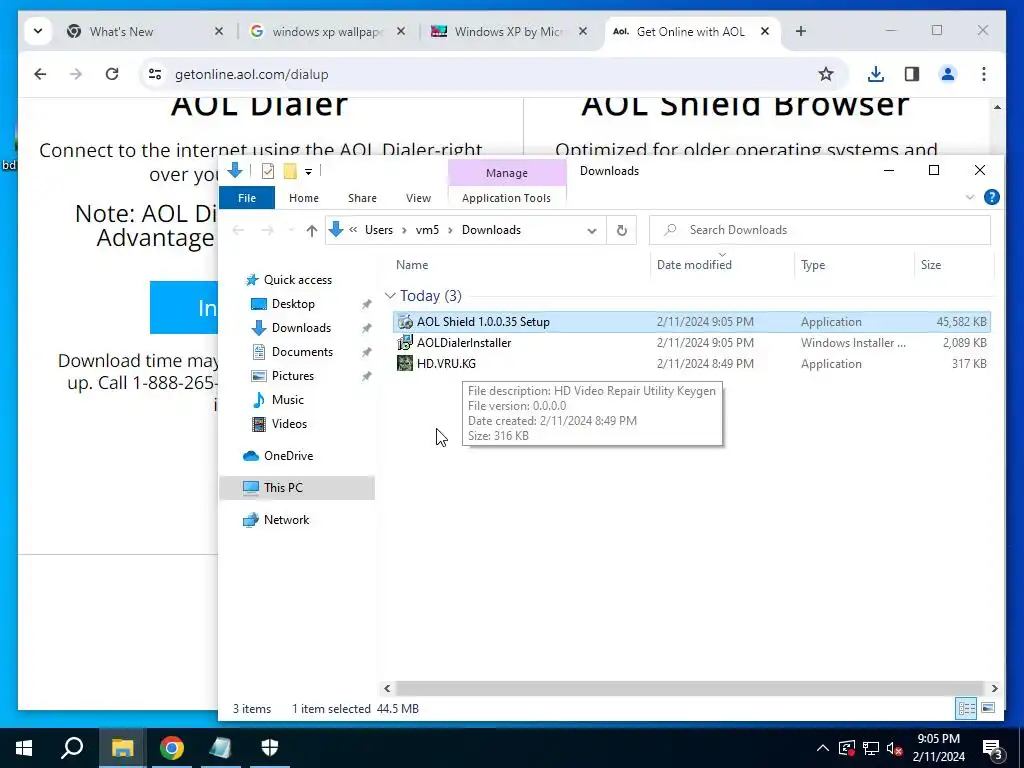This screenshot has height=768, width=1024.
Task: Open Chrome tab search dropdown
Action: point(38,31)
